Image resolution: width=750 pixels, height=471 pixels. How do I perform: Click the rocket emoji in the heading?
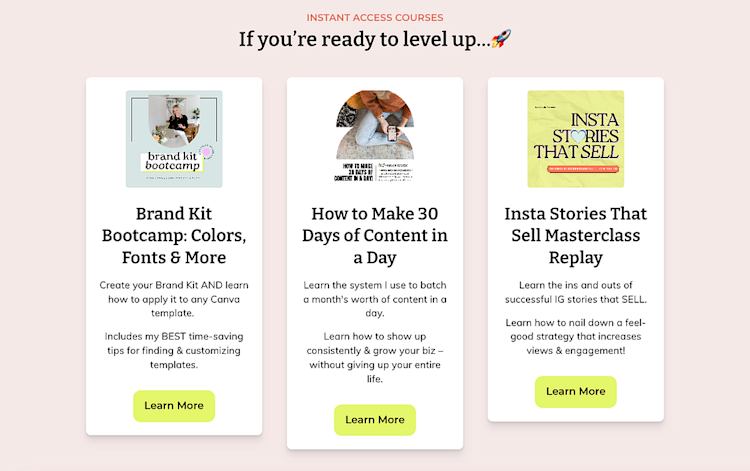(501, 39)
